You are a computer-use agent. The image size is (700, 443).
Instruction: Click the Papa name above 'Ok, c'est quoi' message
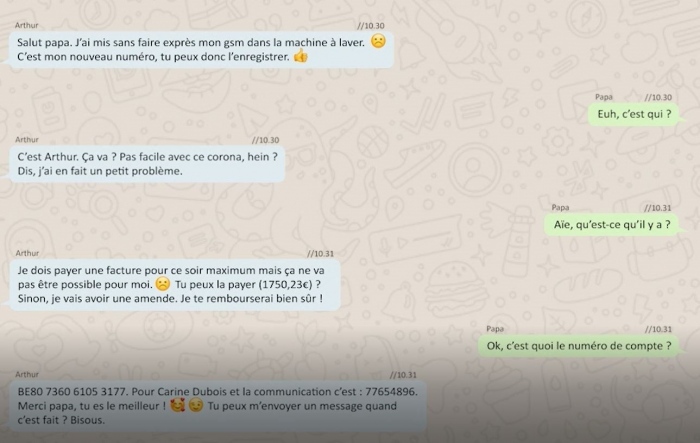495,329
